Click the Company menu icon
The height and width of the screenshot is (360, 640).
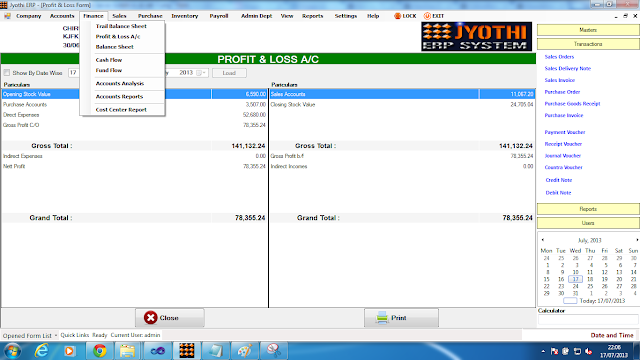[7, 16]
